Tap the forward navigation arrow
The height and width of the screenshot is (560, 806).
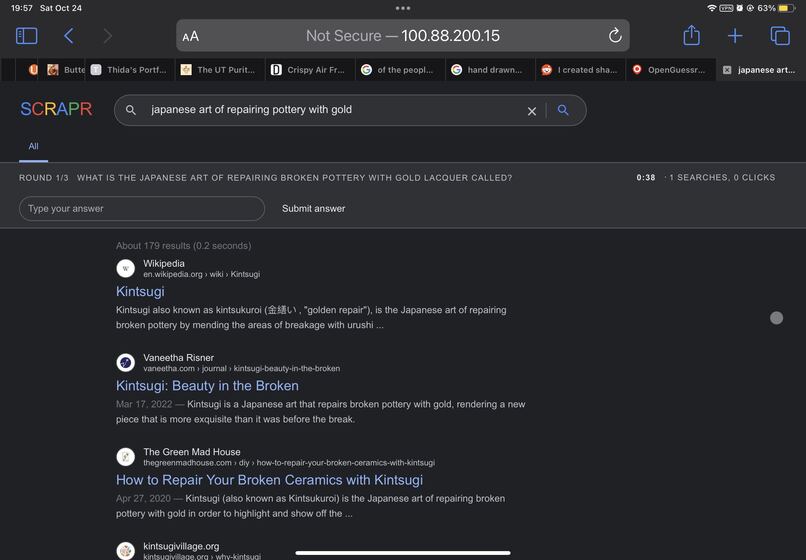coord(107,35)
